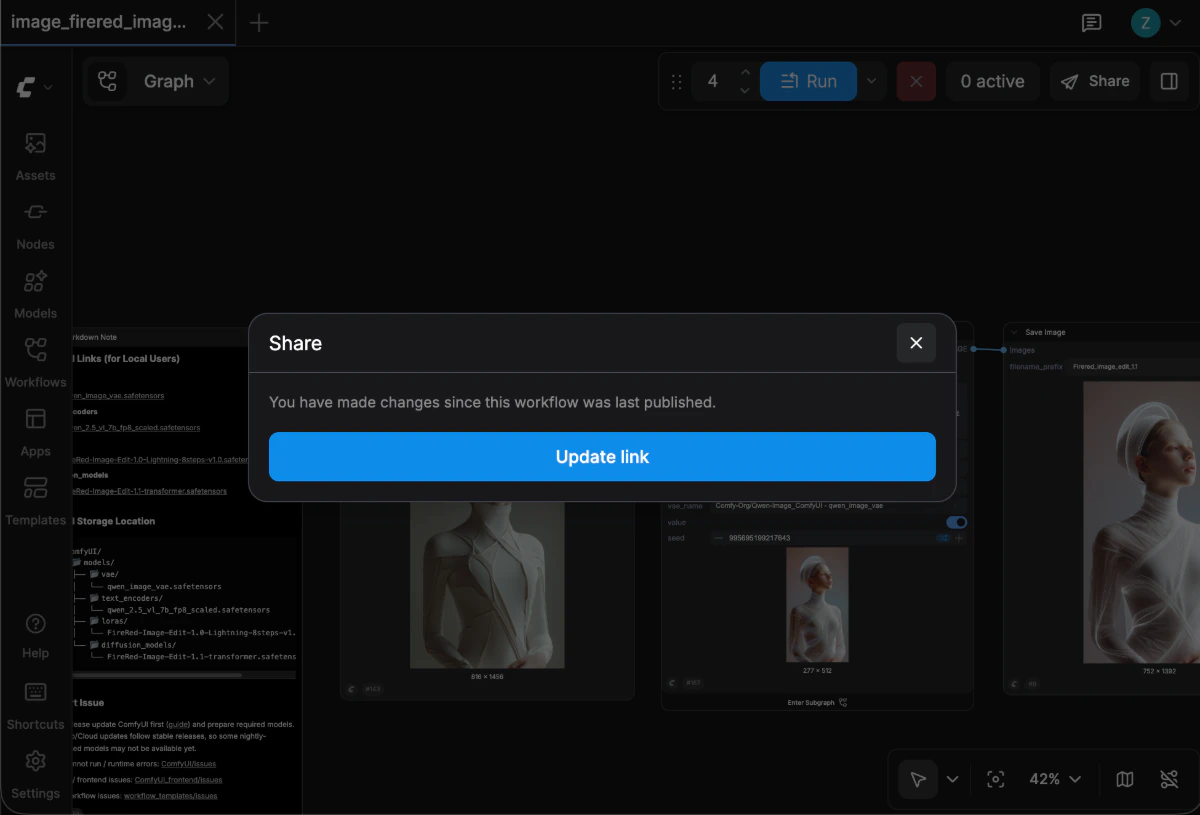Viewport: 1200px width, 815px height.
Task: Open the Models panel
Action: [35, 293]
